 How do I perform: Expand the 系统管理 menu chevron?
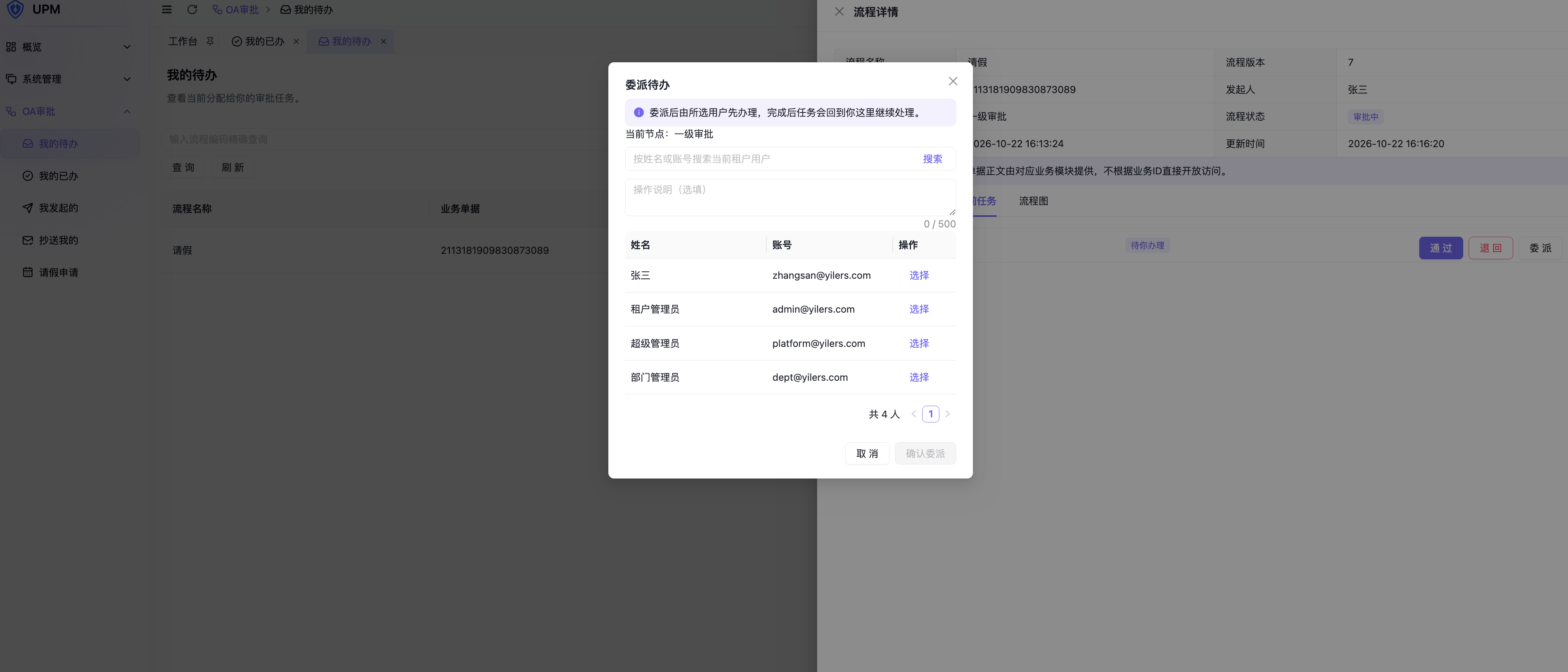pyautogui.click(x=127, y=79)
